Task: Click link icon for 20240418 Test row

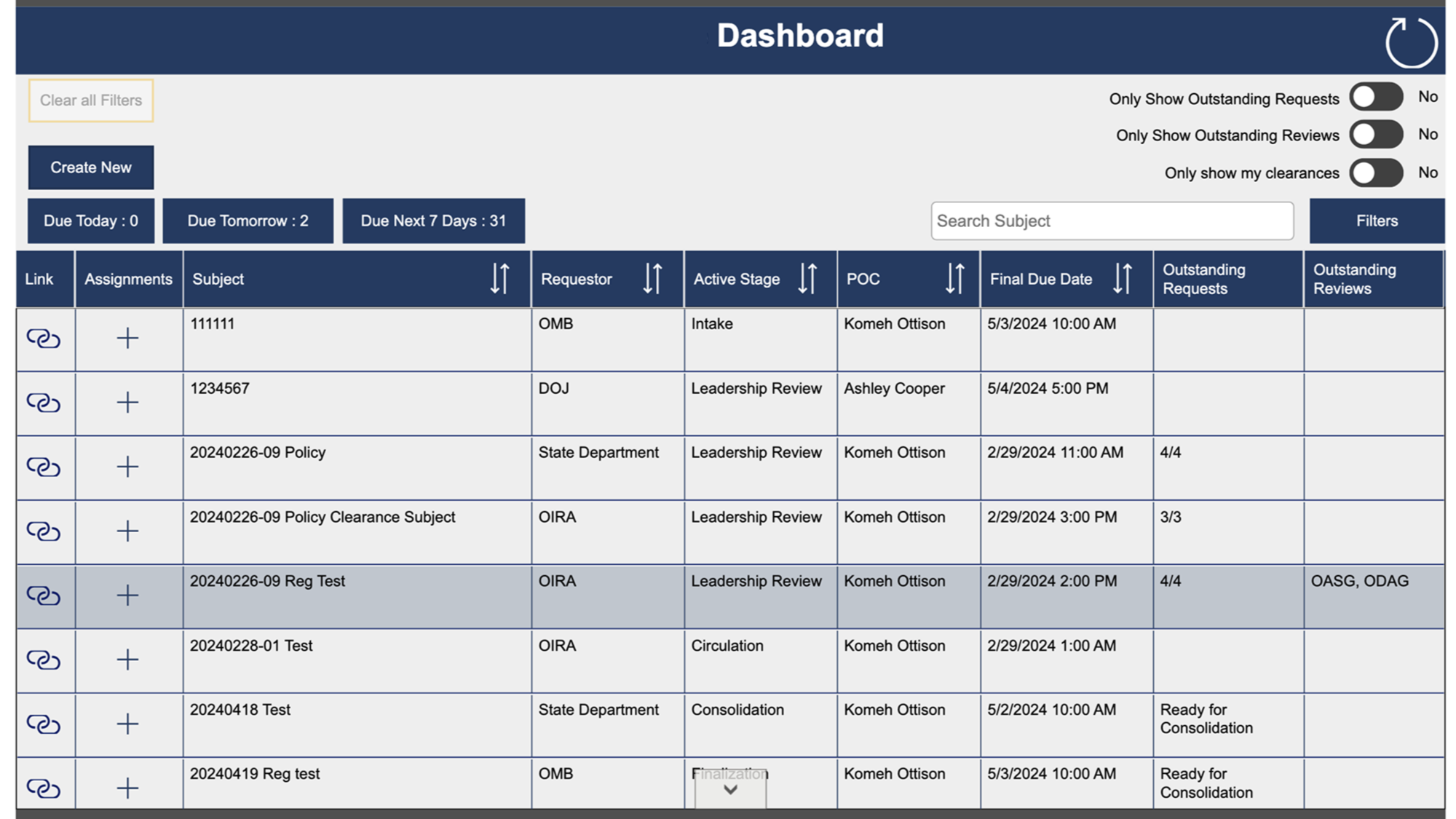Action: (44, 724)
